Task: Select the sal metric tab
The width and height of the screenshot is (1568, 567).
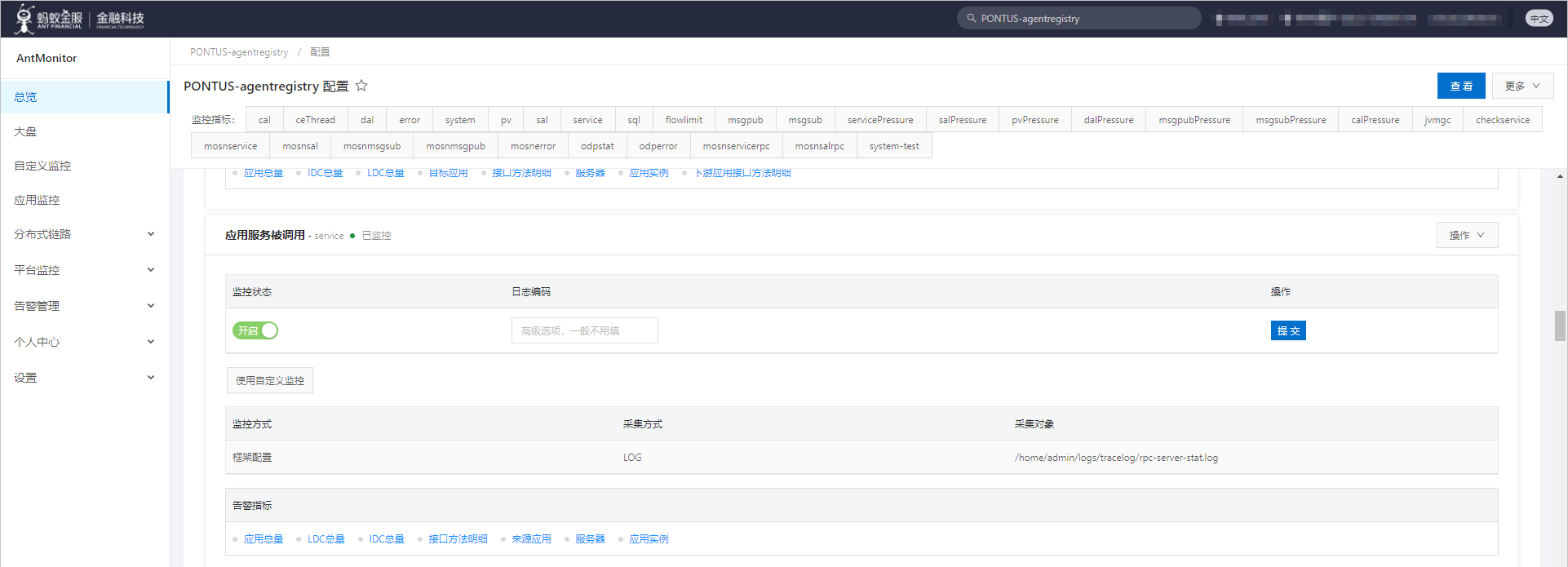Action: click(x=542, y=120)
